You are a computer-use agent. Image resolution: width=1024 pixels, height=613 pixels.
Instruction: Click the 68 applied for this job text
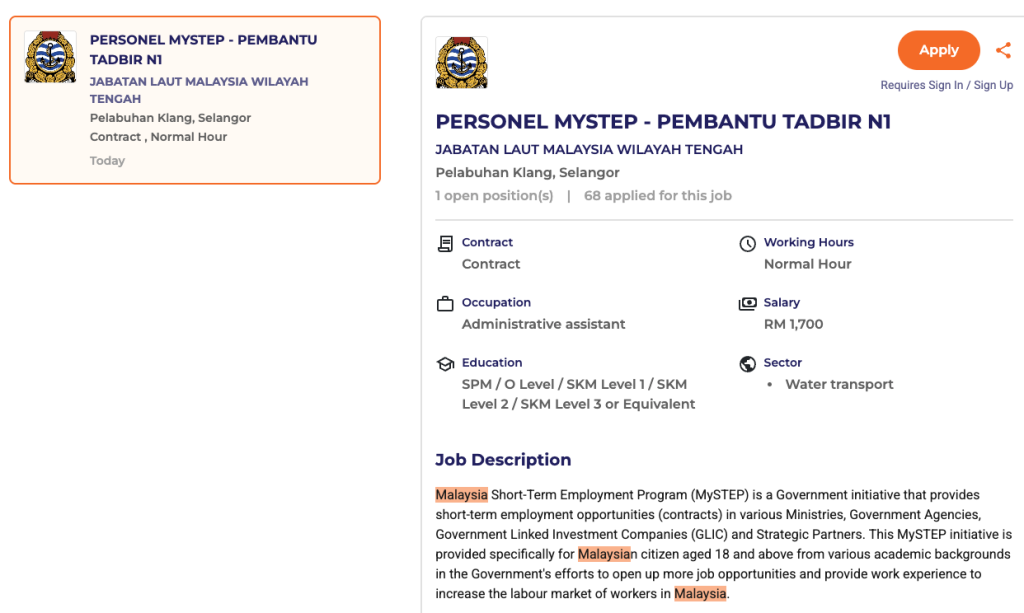[x=657, y=196]
